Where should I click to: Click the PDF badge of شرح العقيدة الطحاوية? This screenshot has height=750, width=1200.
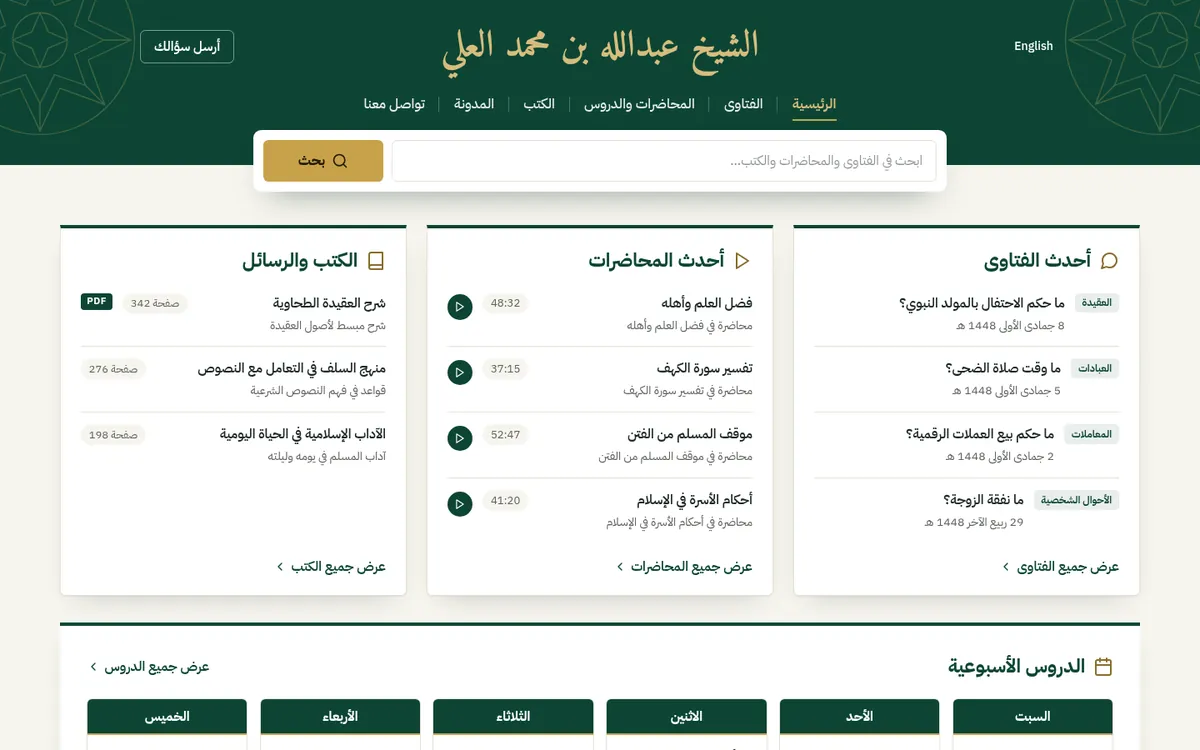(97, 302)
